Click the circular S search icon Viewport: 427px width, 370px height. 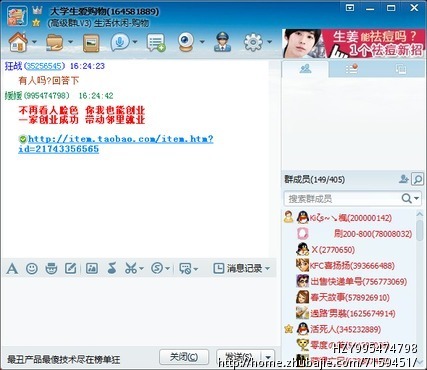157,268
